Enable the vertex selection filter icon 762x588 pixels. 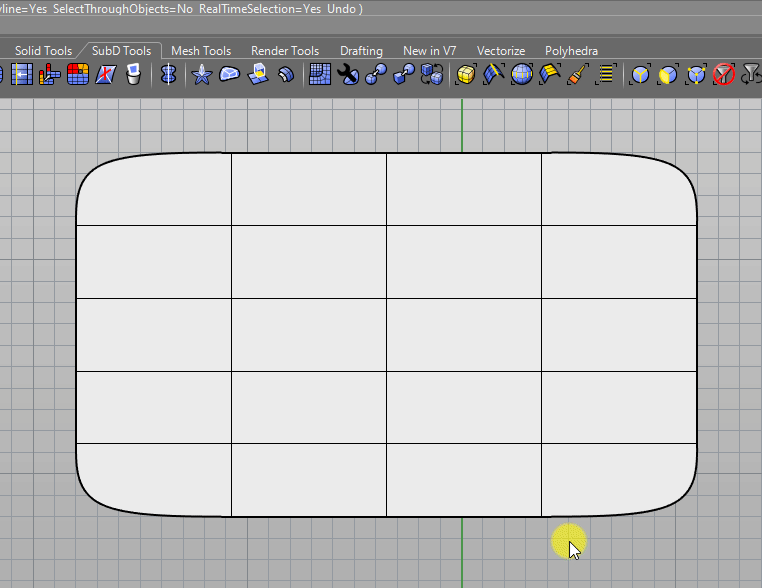tap(696, 74)
